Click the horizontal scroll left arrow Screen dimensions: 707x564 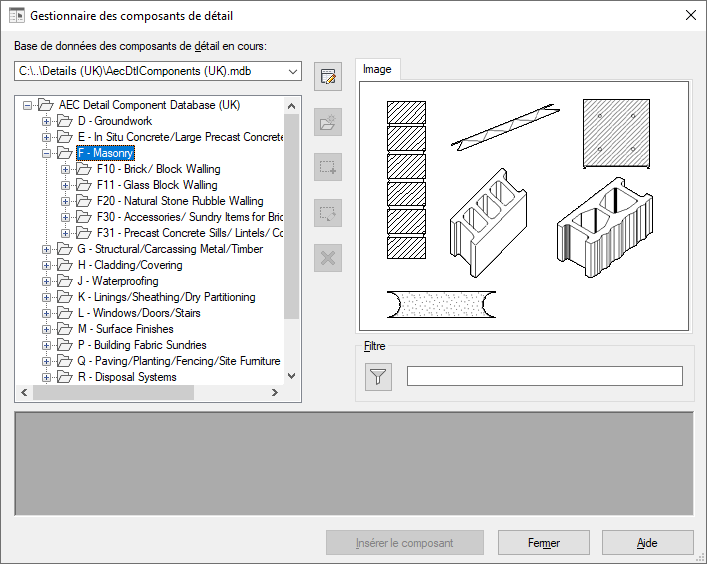click(x=24, y=393)
